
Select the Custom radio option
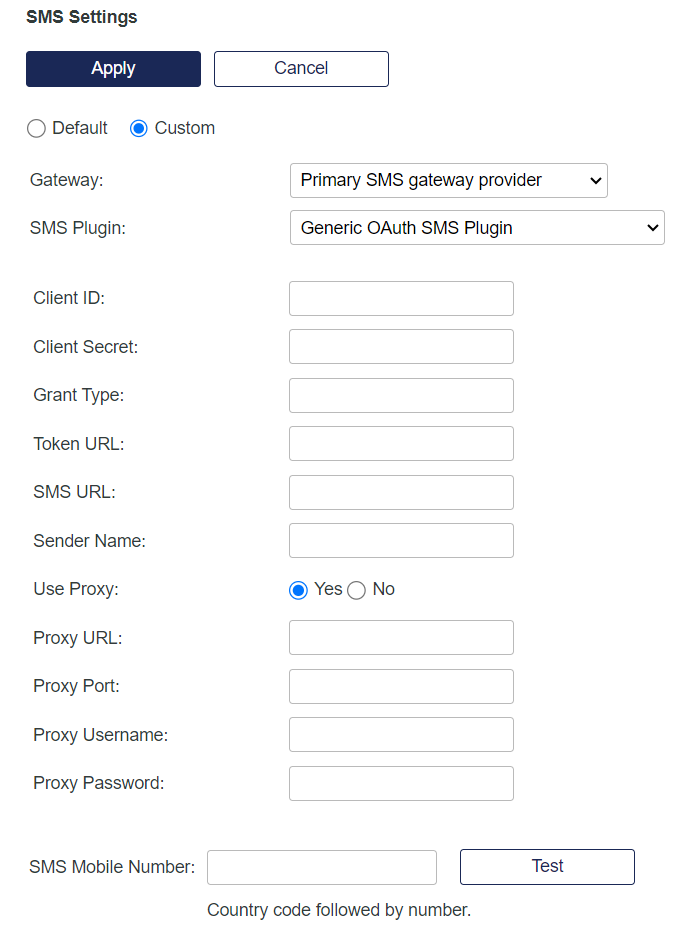(139, 128)
